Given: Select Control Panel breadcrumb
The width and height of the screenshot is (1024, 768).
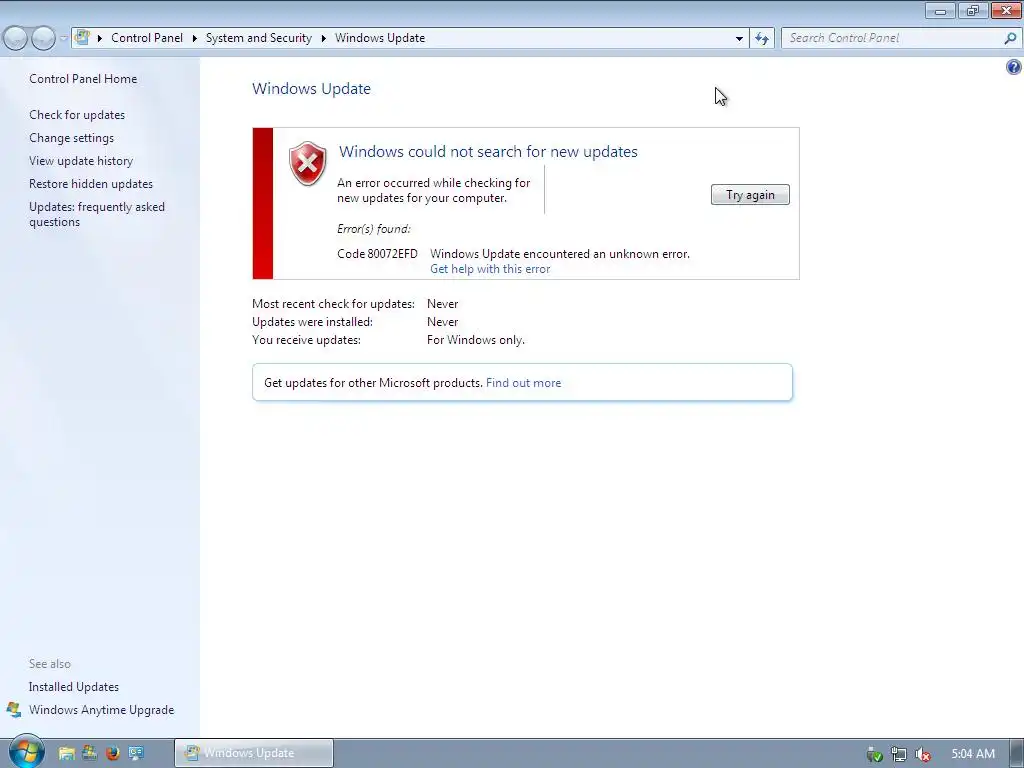Looking at the screenshot, I should point(147,38).
